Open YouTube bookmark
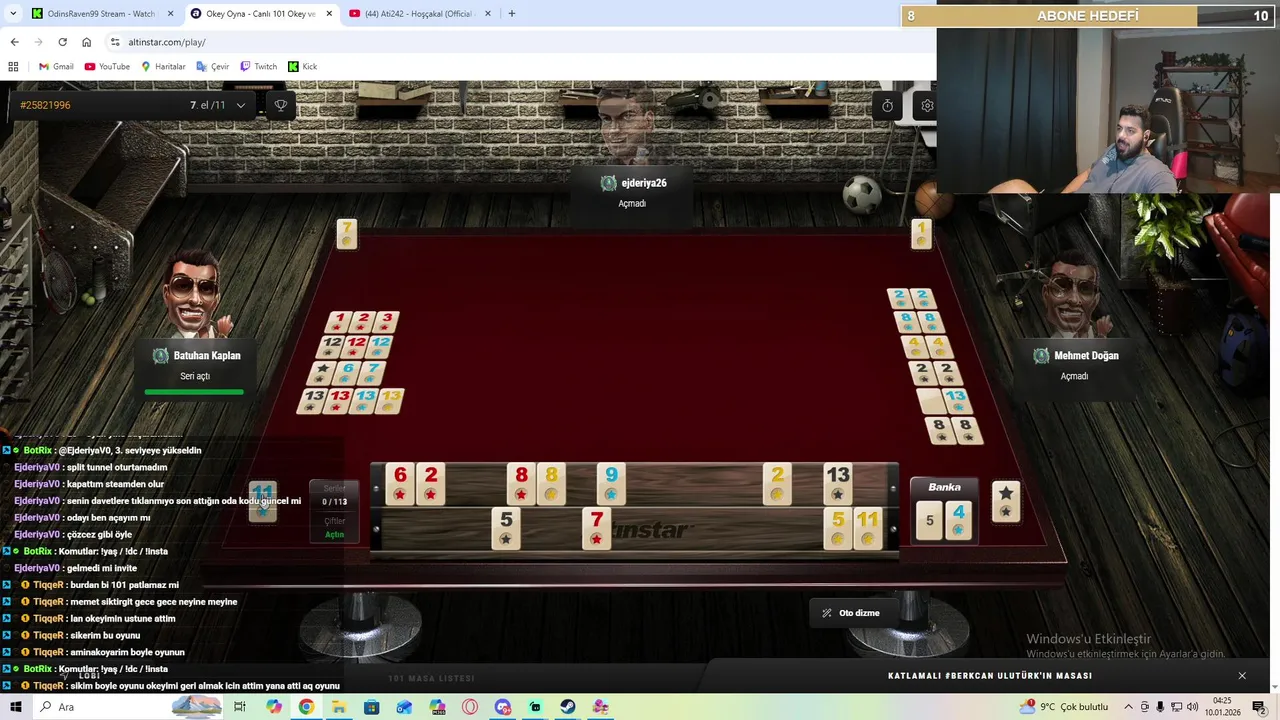This screenshot has height=720, width=1280. pos(107,66)
